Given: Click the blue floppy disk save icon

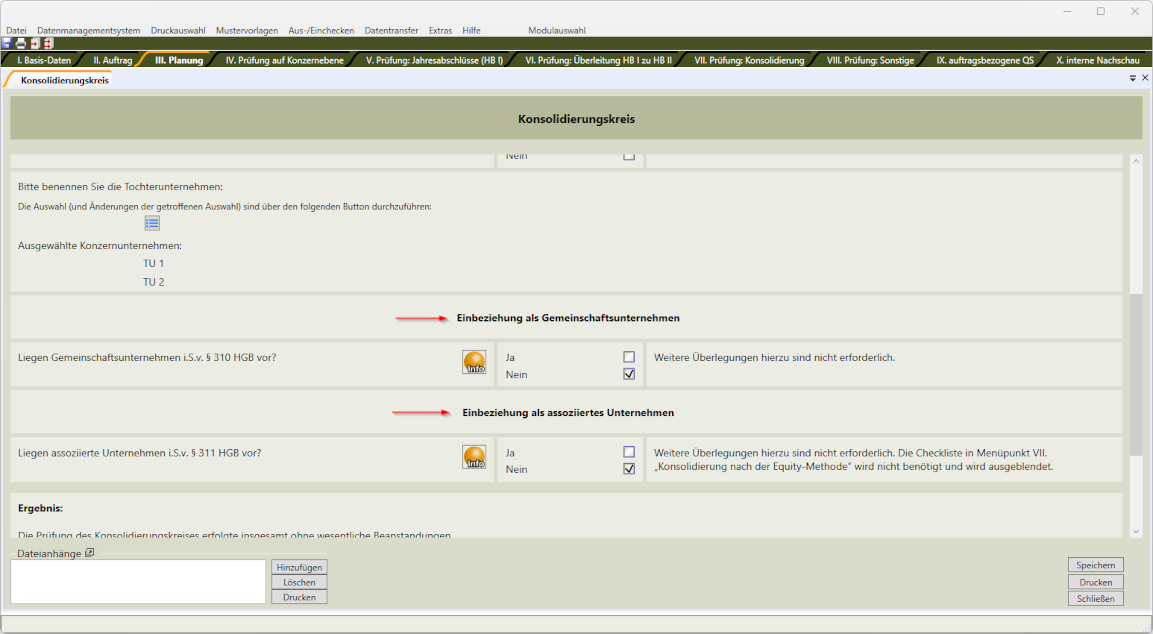Looking at the screenshot, I should pyautogui.click(x=7, y=44).
